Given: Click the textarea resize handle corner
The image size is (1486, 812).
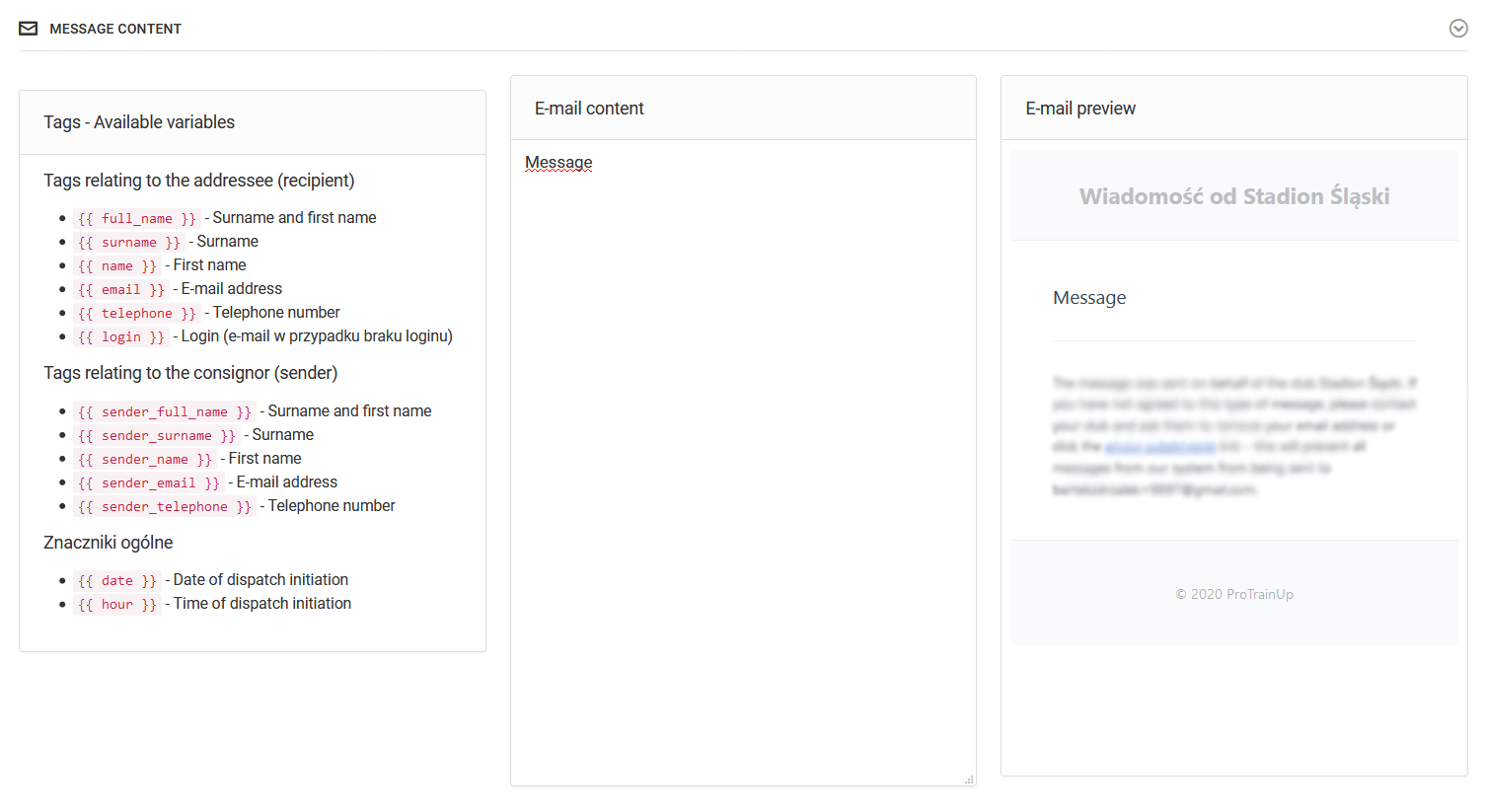Looking at the screenshot, I should [969, 779].
